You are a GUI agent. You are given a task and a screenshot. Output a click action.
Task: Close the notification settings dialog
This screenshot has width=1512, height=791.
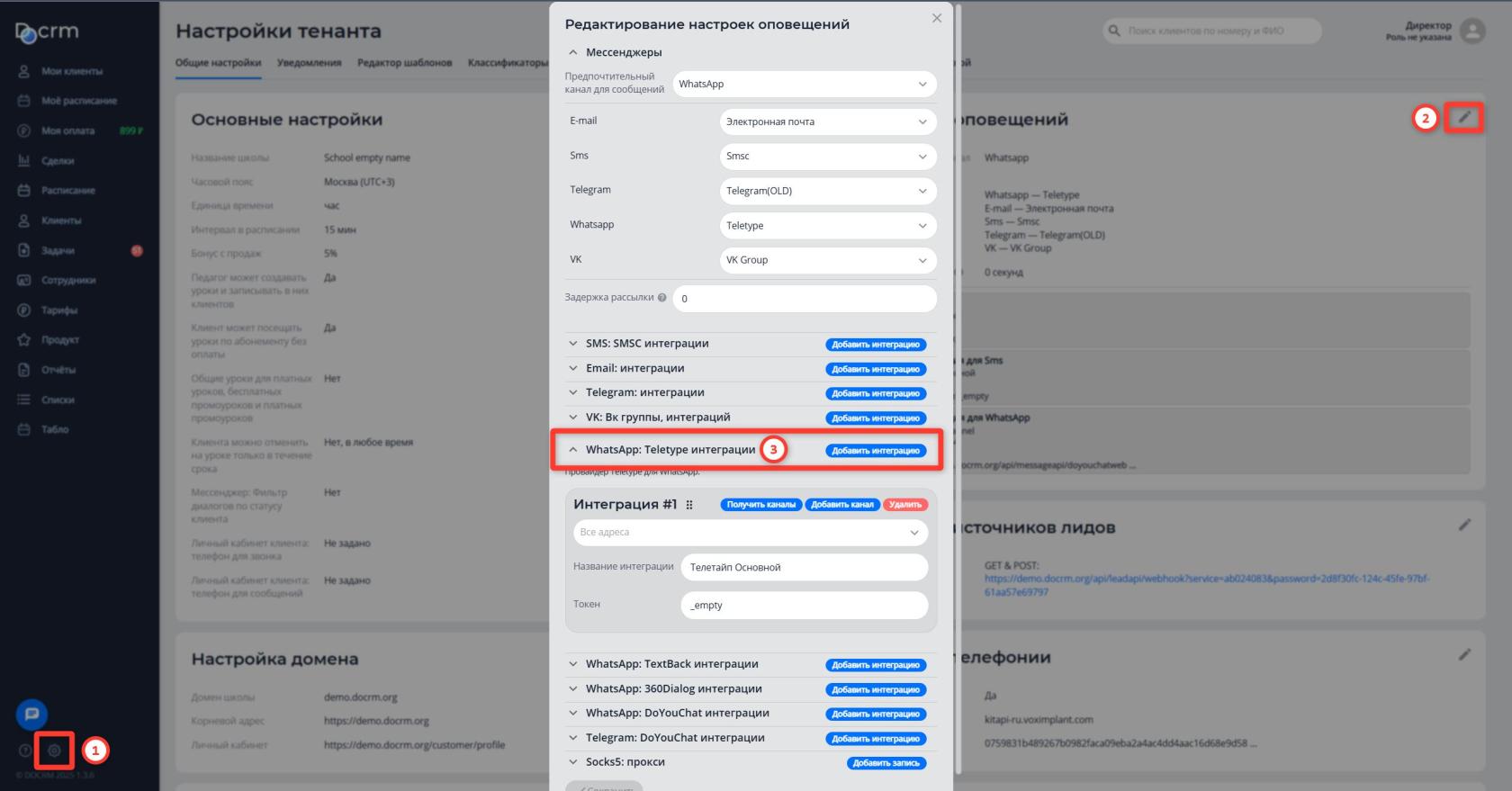(x=937, y=18)
